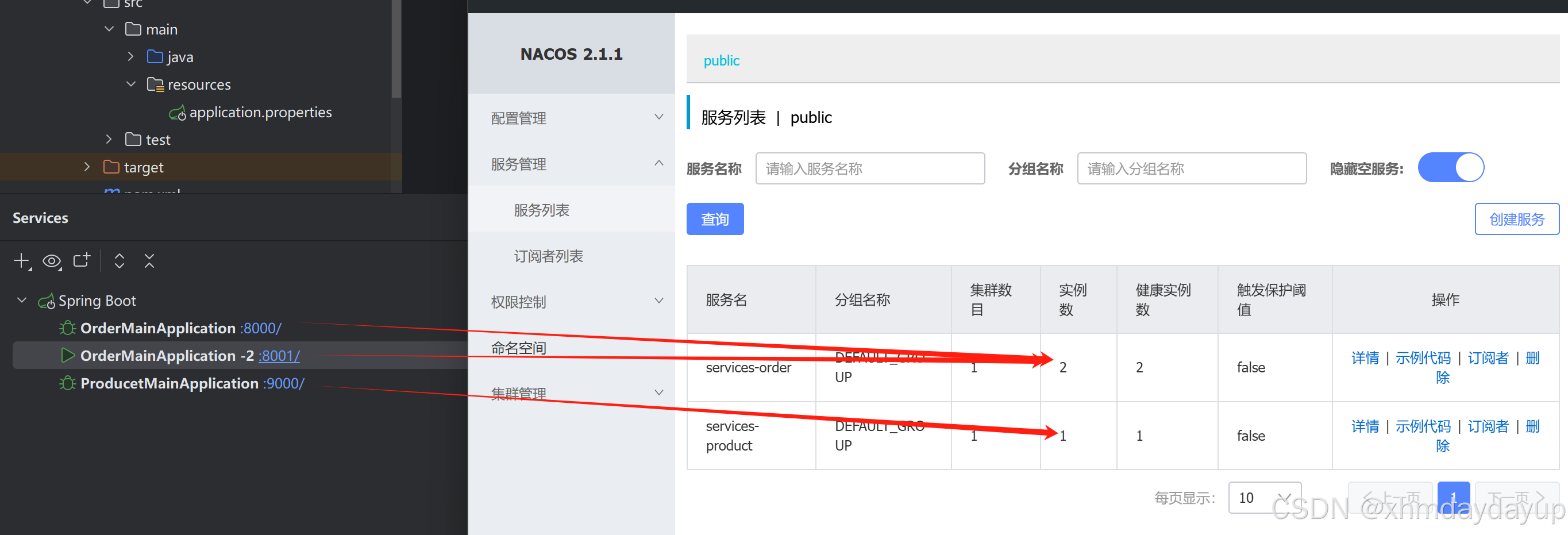Open 详情 for services-order

1365,358
